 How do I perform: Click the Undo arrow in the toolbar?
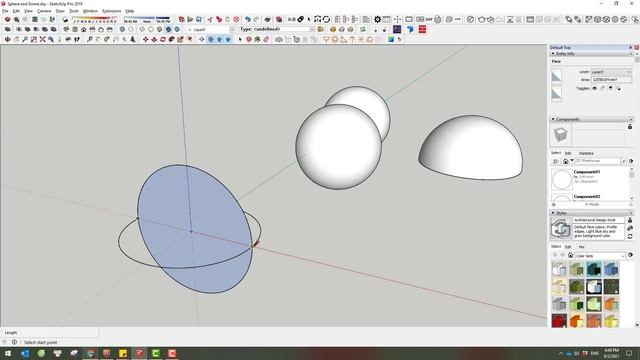[x=247, y=19]
